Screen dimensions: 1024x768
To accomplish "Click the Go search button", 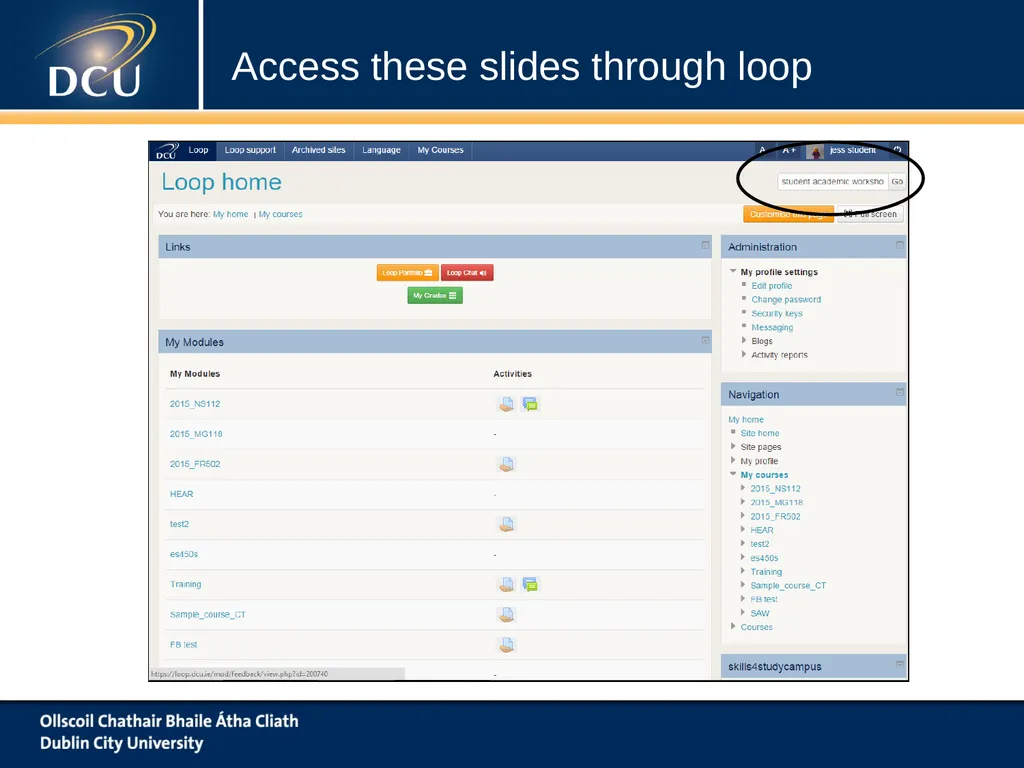I will [897, 182].
